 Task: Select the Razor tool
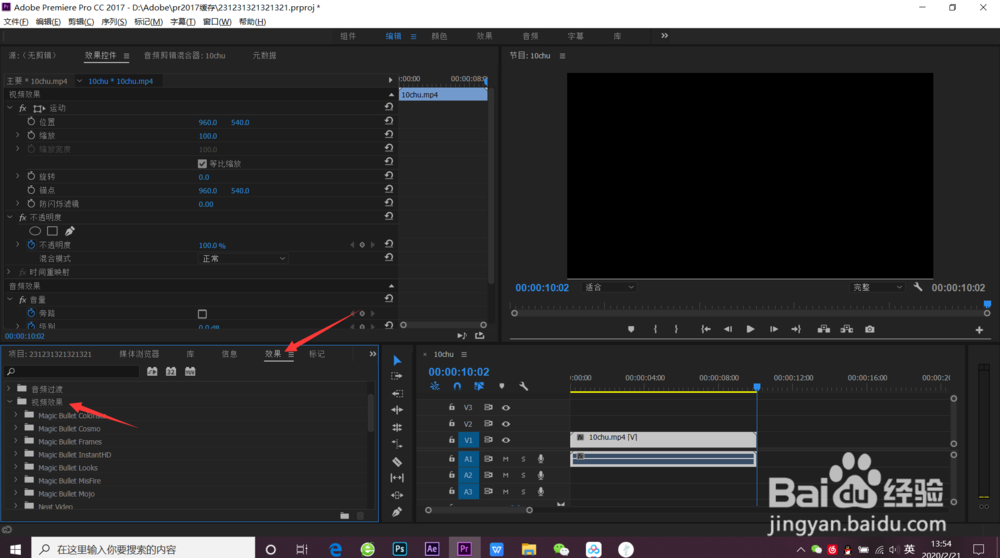397,461
